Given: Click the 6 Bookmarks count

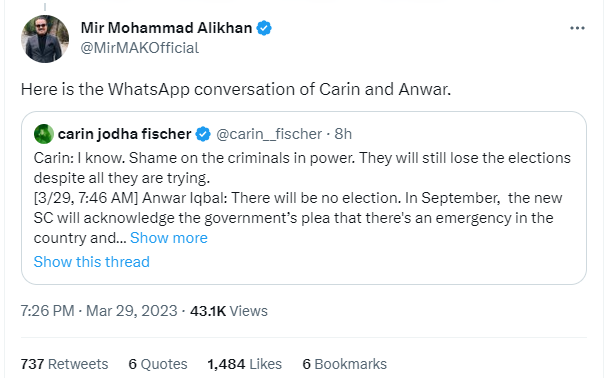Looking at the screenshot, I should [344, 364].
